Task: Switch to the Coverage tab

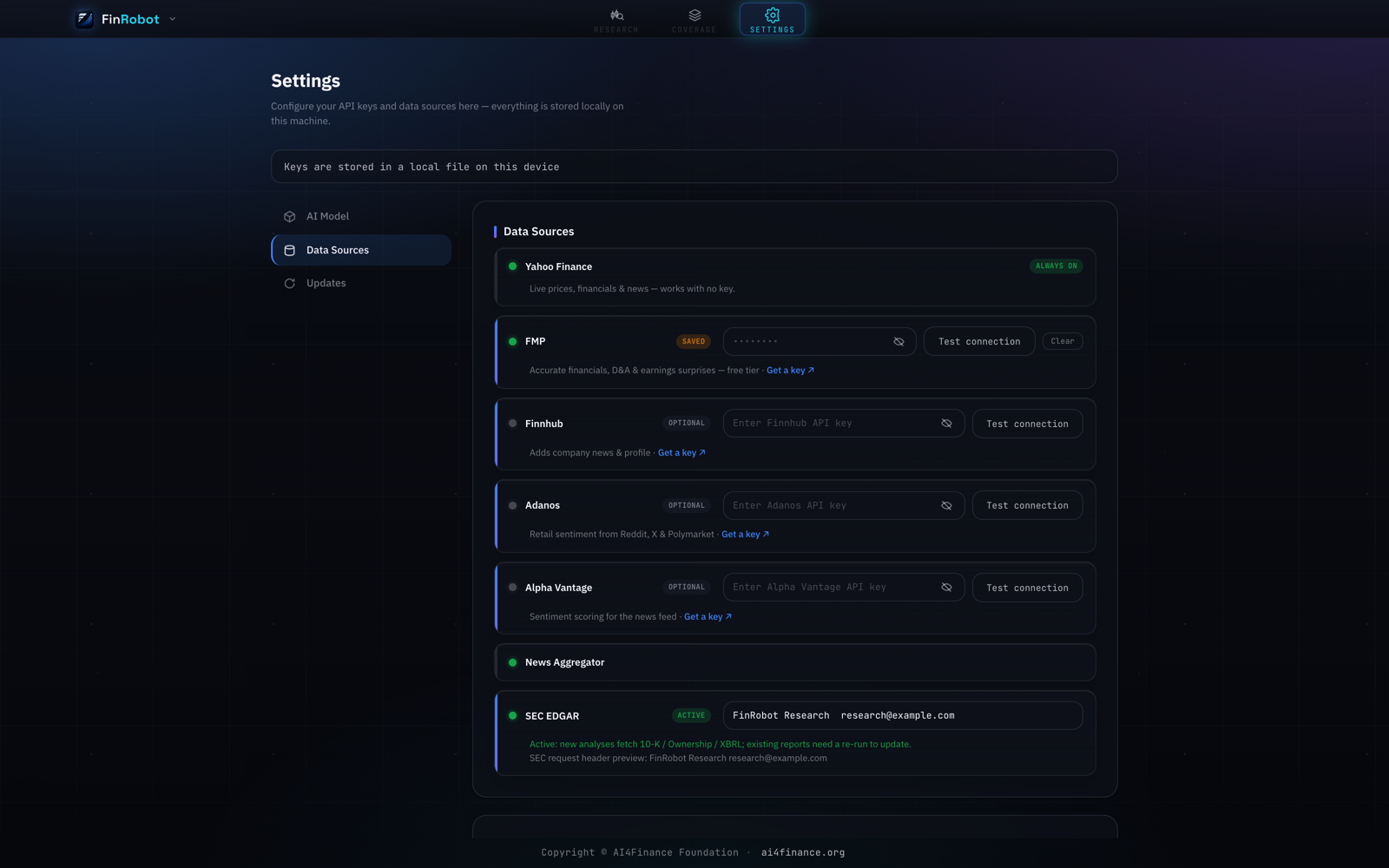Action: coord(694,20)
